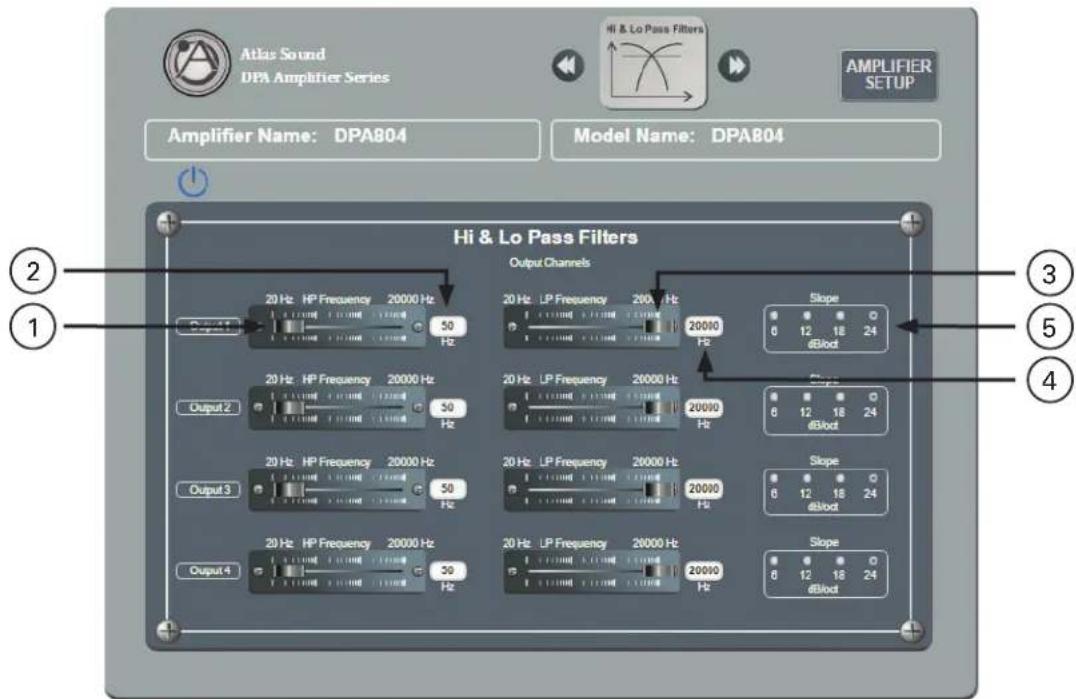Click the Output 2 channel label
The height and width of the screenshot is (699, 1076).
pyautogui.click(x=209, y=407)
